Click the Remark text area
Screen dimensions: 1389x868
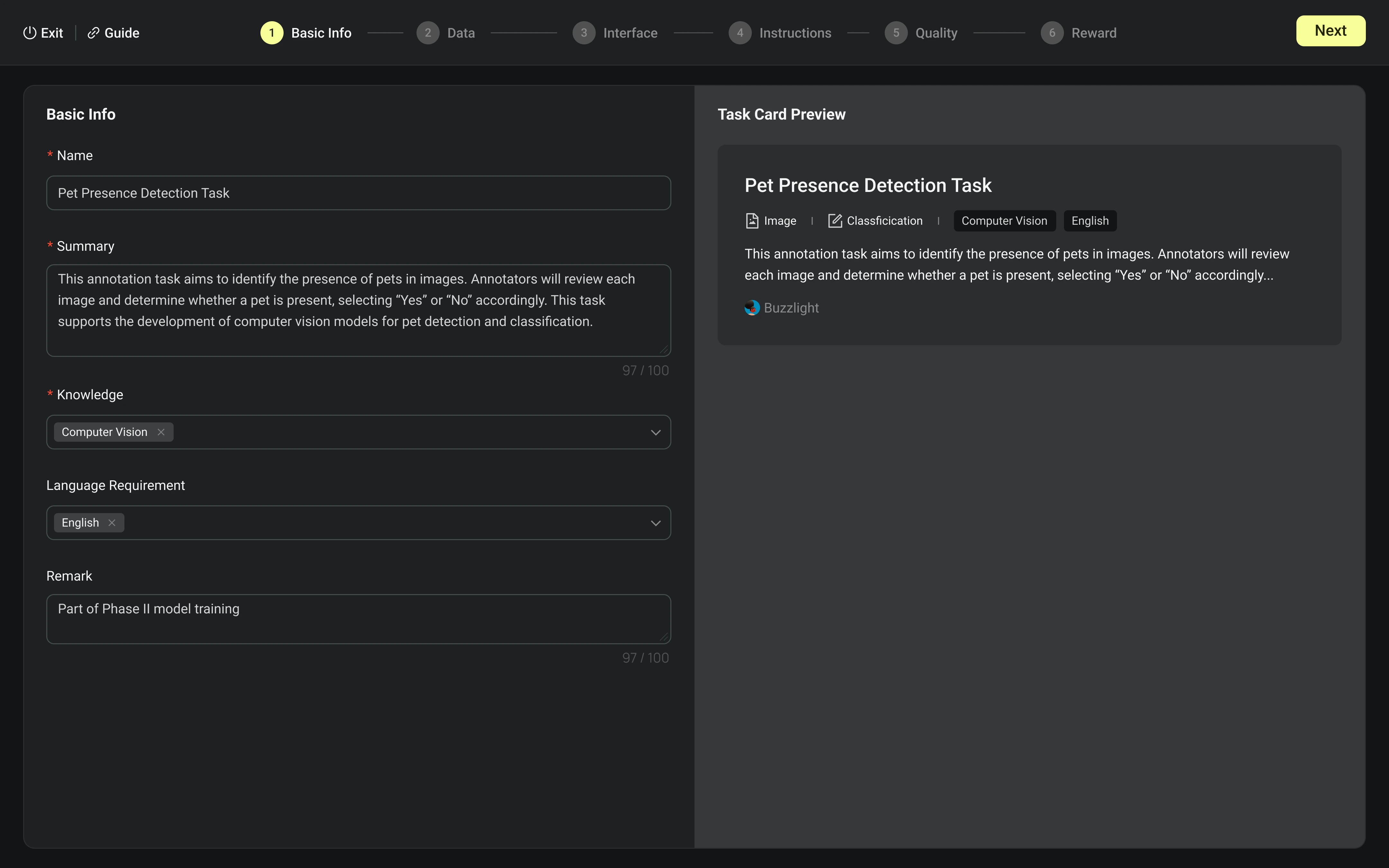point(358,619)
